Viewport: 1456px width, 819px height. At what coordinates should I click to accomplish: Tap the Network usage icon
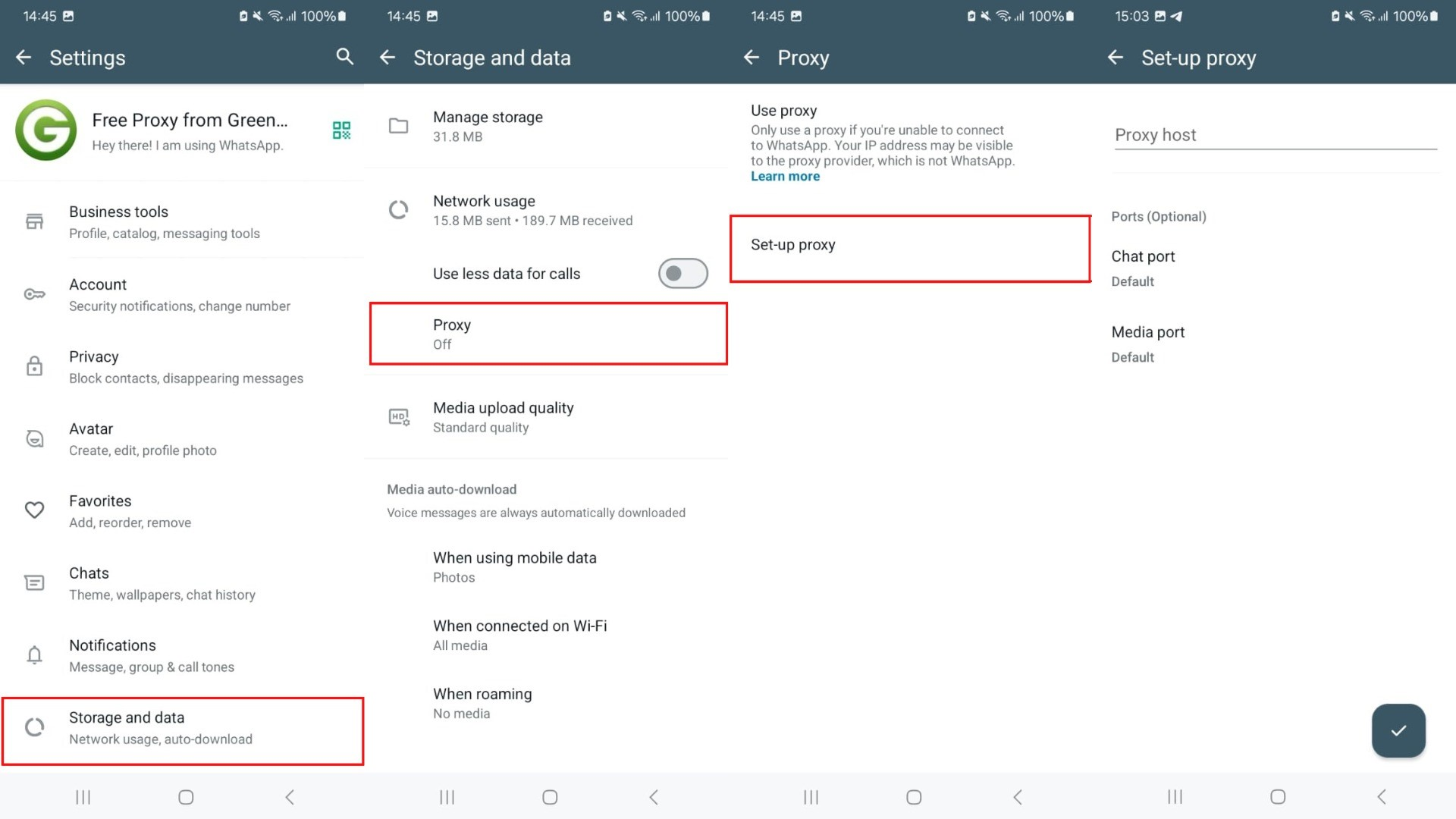click(x=399, y=210)
